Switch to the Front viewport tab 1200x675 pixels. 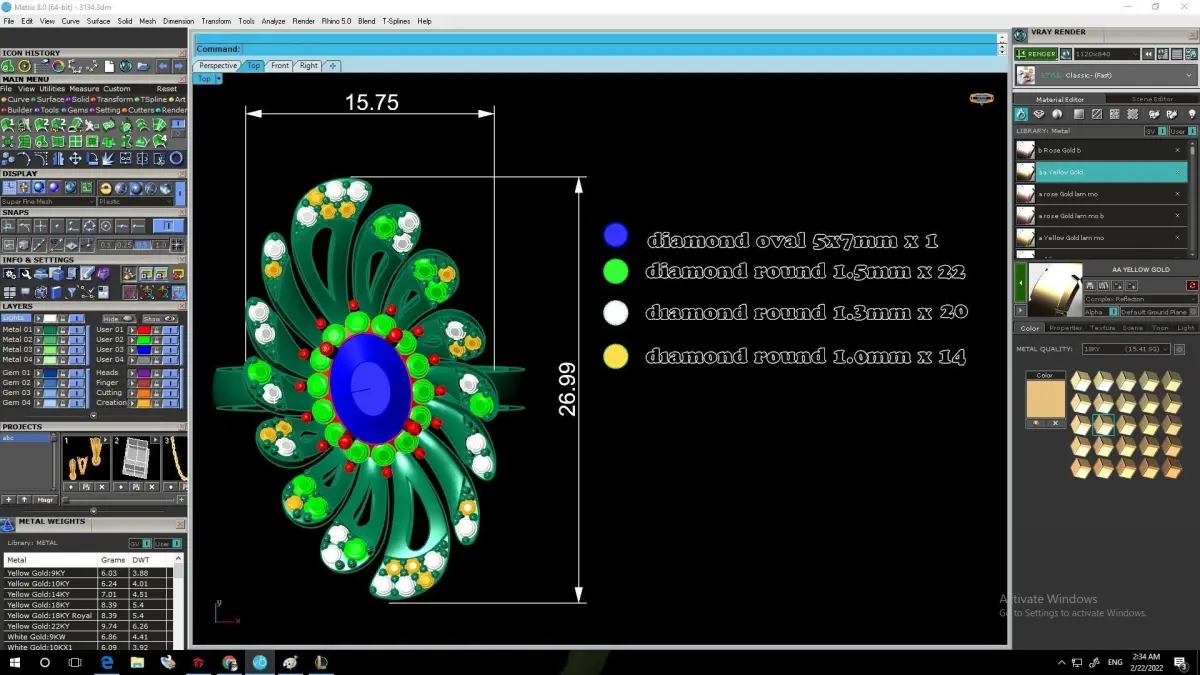point(280,66)
